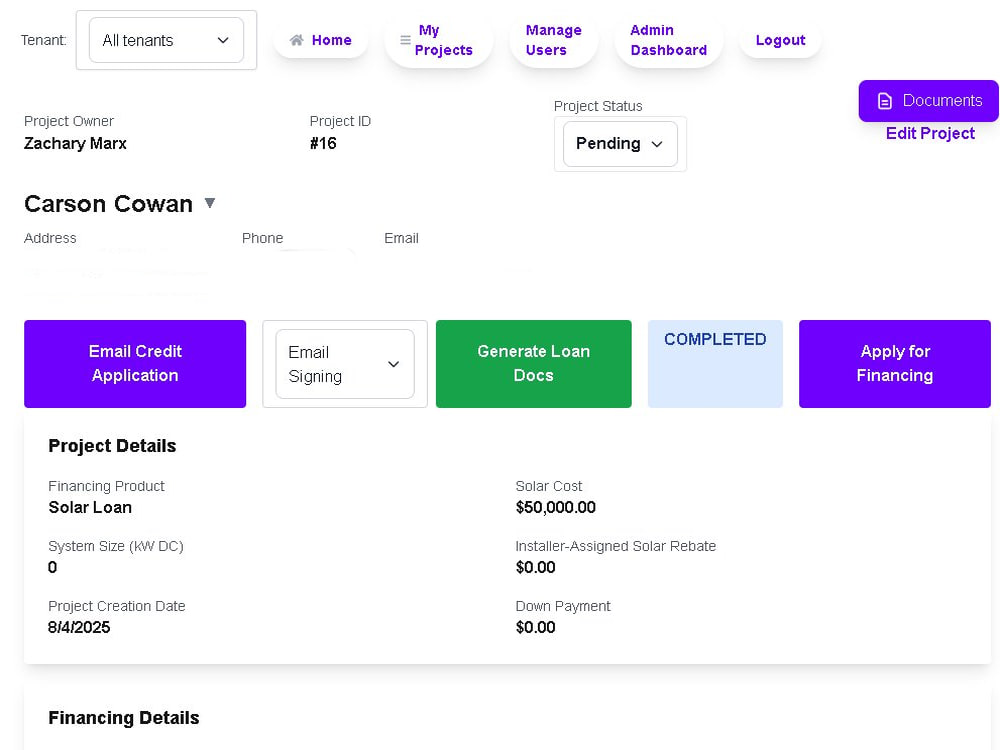Click the Email field label
Image resolution: width=1000 pixels, height=750 pixels.
(x=401, y=238)
